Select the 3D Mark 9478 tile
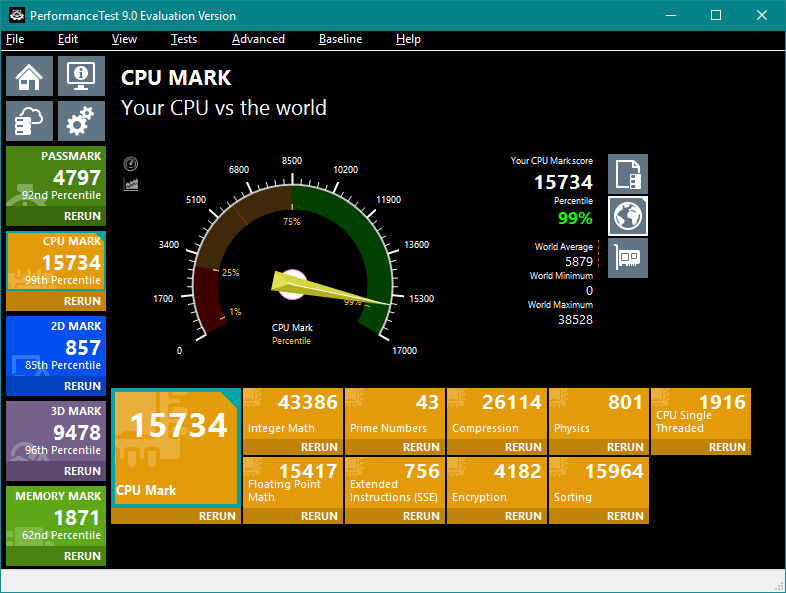 [x=56, y=431]
